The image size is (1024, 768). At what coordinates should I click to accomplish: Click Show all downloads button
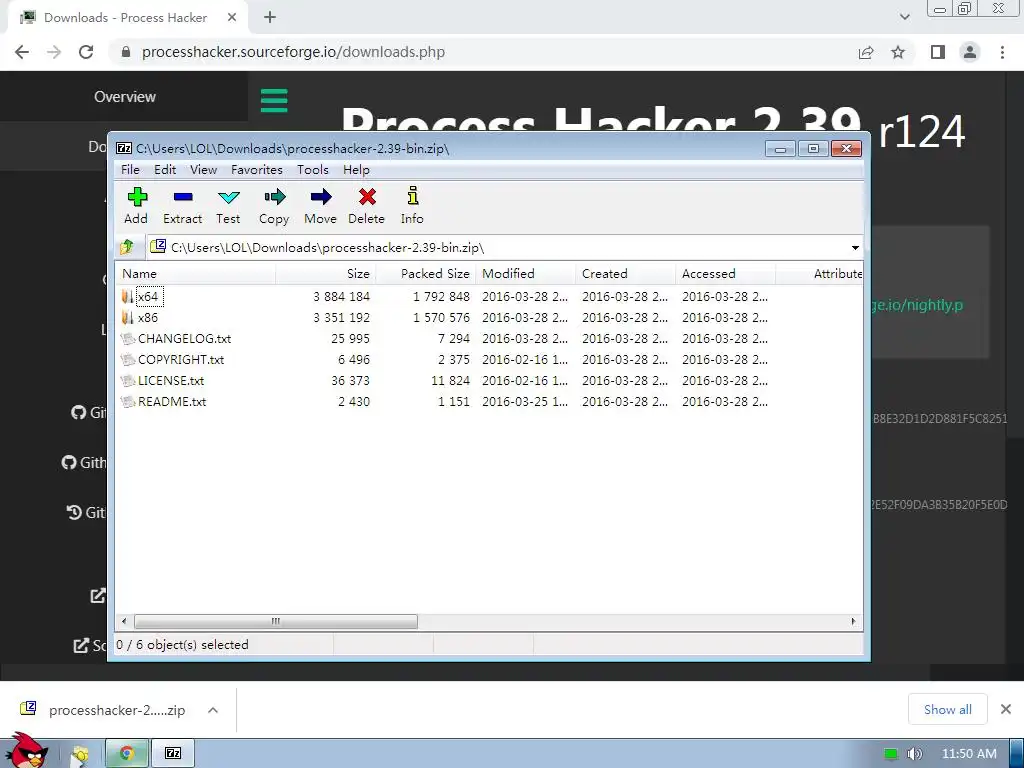click(x=948, y=709)
